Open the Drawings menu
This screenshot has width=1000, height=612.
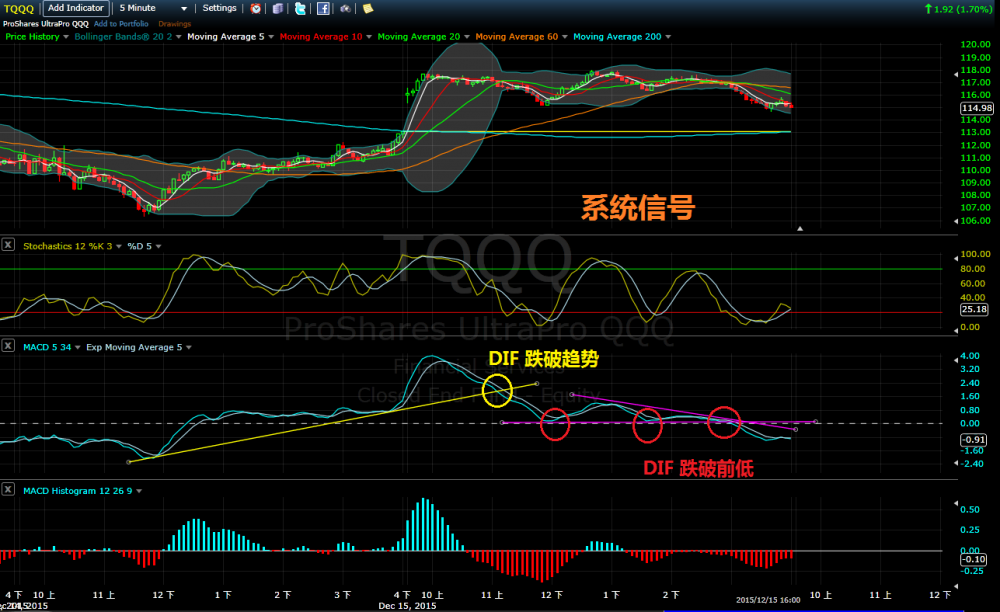(175, 23)
